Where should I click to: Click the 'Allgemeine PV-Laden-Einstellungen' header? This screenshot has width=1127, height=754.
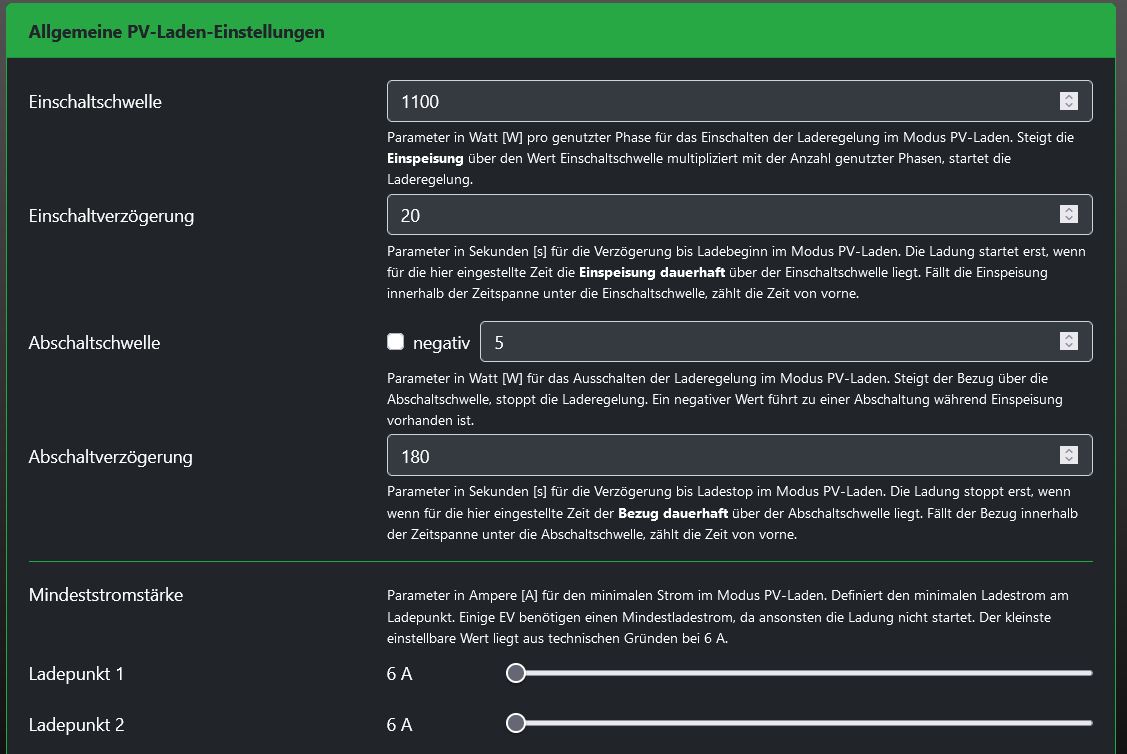point(176,32)
